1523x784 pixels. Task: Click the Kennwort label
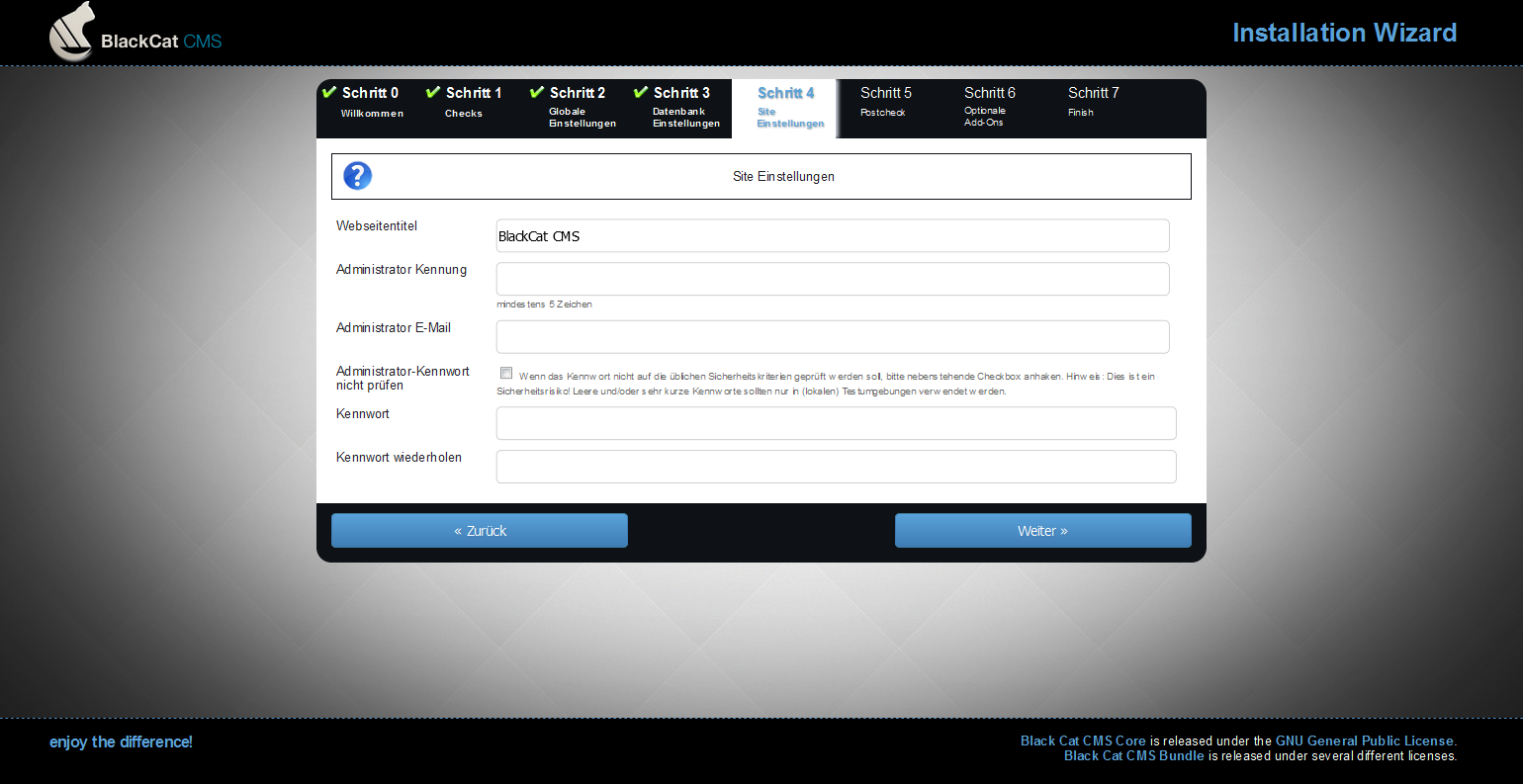pos(363,414)
